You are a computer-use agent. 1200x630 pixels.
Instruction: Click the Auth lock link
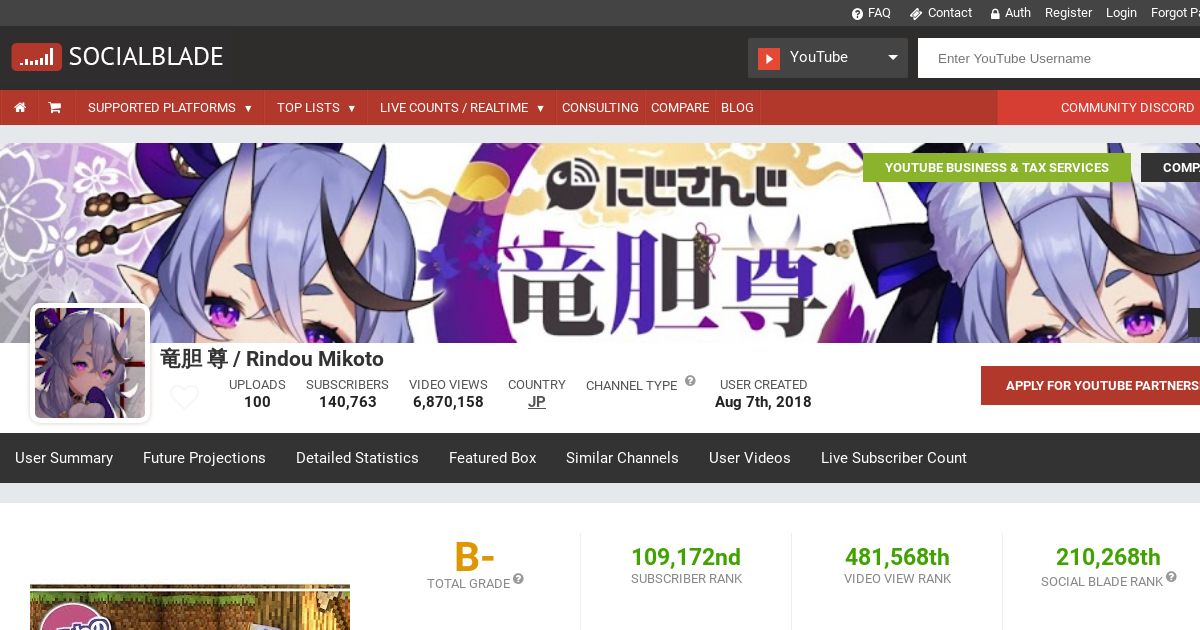click(1011, 13)
